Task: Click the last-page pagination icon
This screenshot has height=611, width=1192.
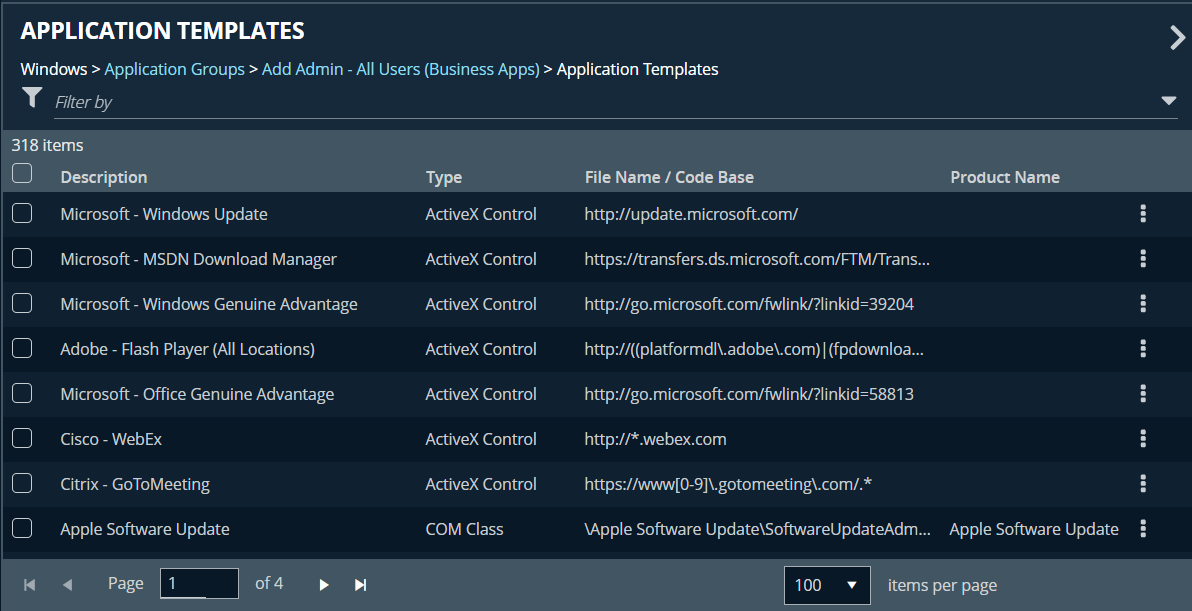Action: [x=360, y=584]
